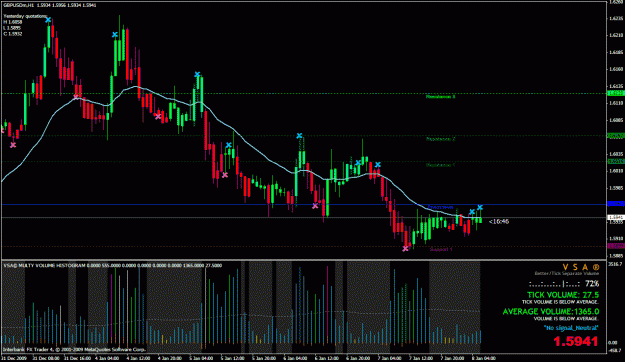Image resolution: width=625 pixels, height=362 pixels.
Task: Select the blue X marker above the 5 Jan 04:00 candle peak
Action: pos(197,74)
